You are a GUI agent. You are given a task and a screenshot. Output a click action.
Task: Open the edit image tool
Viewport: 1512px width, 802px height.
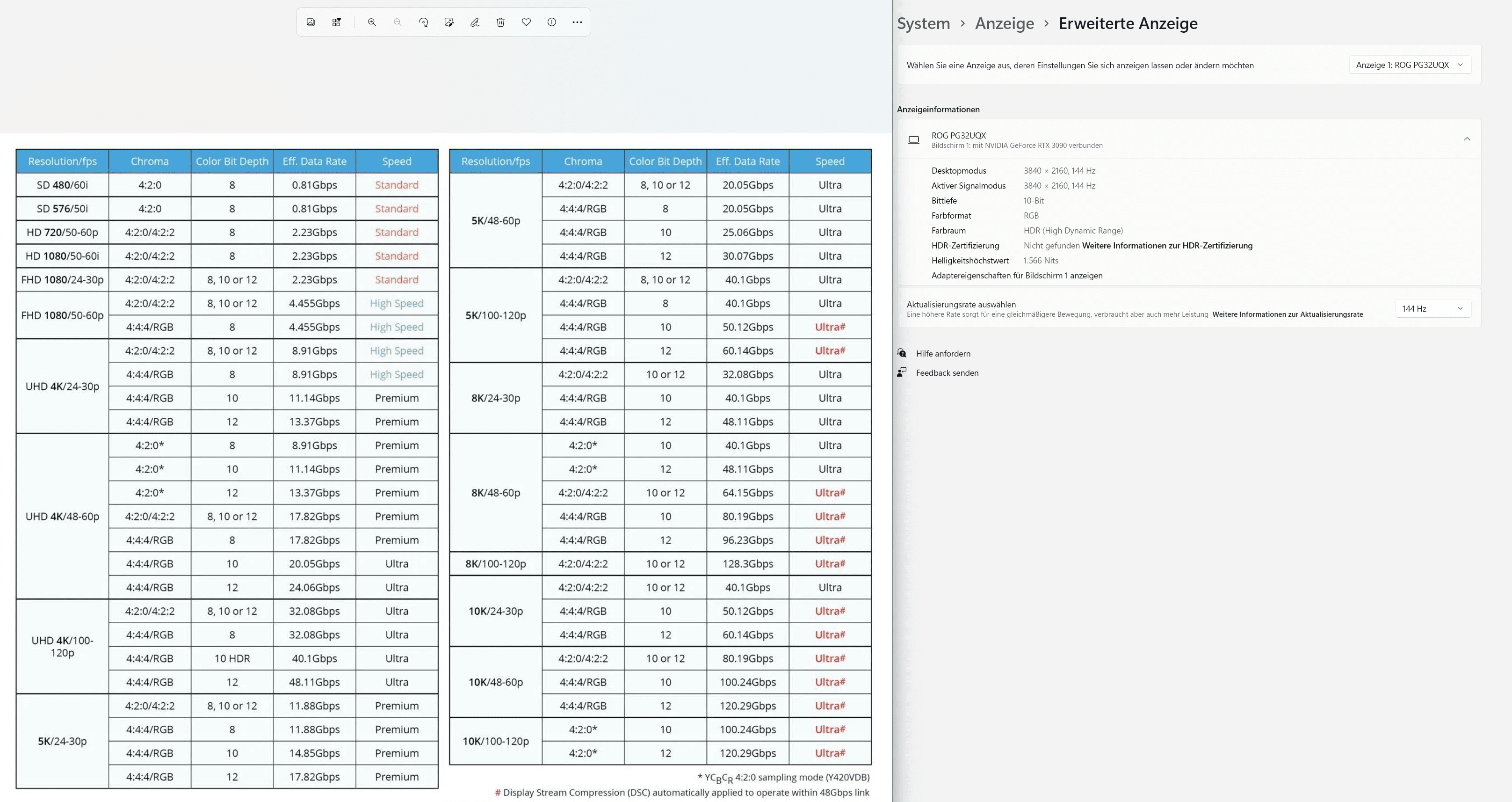449,22
